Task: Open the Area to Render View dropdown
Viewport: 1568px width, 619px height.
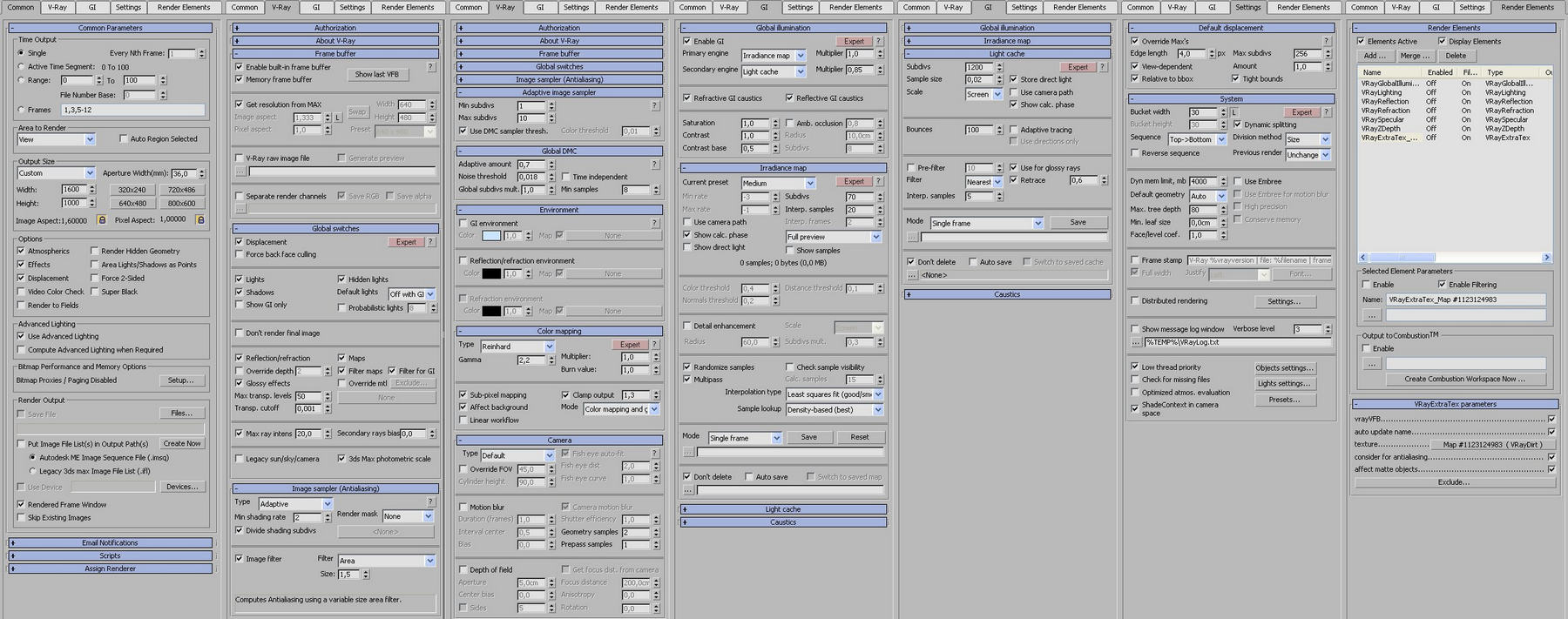Action: point(56,139)
